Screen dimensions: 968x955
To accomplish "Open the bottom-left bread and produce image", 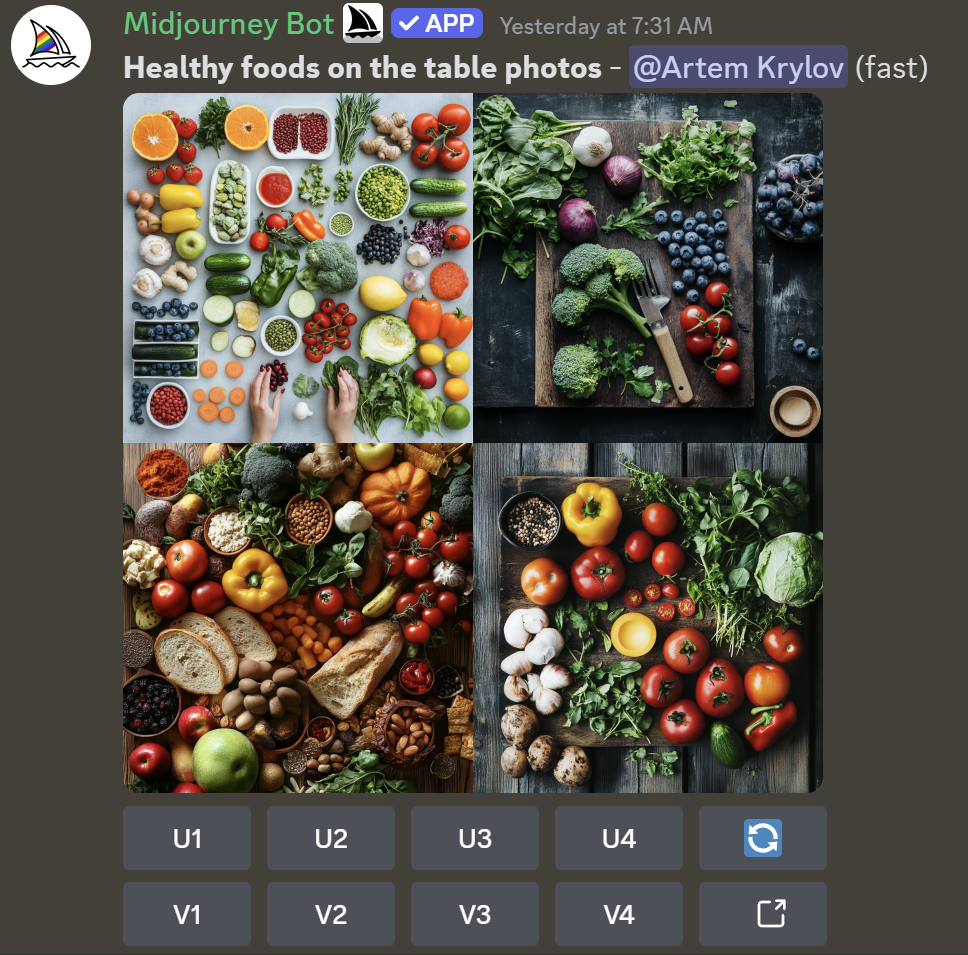I will click(298, 618).
